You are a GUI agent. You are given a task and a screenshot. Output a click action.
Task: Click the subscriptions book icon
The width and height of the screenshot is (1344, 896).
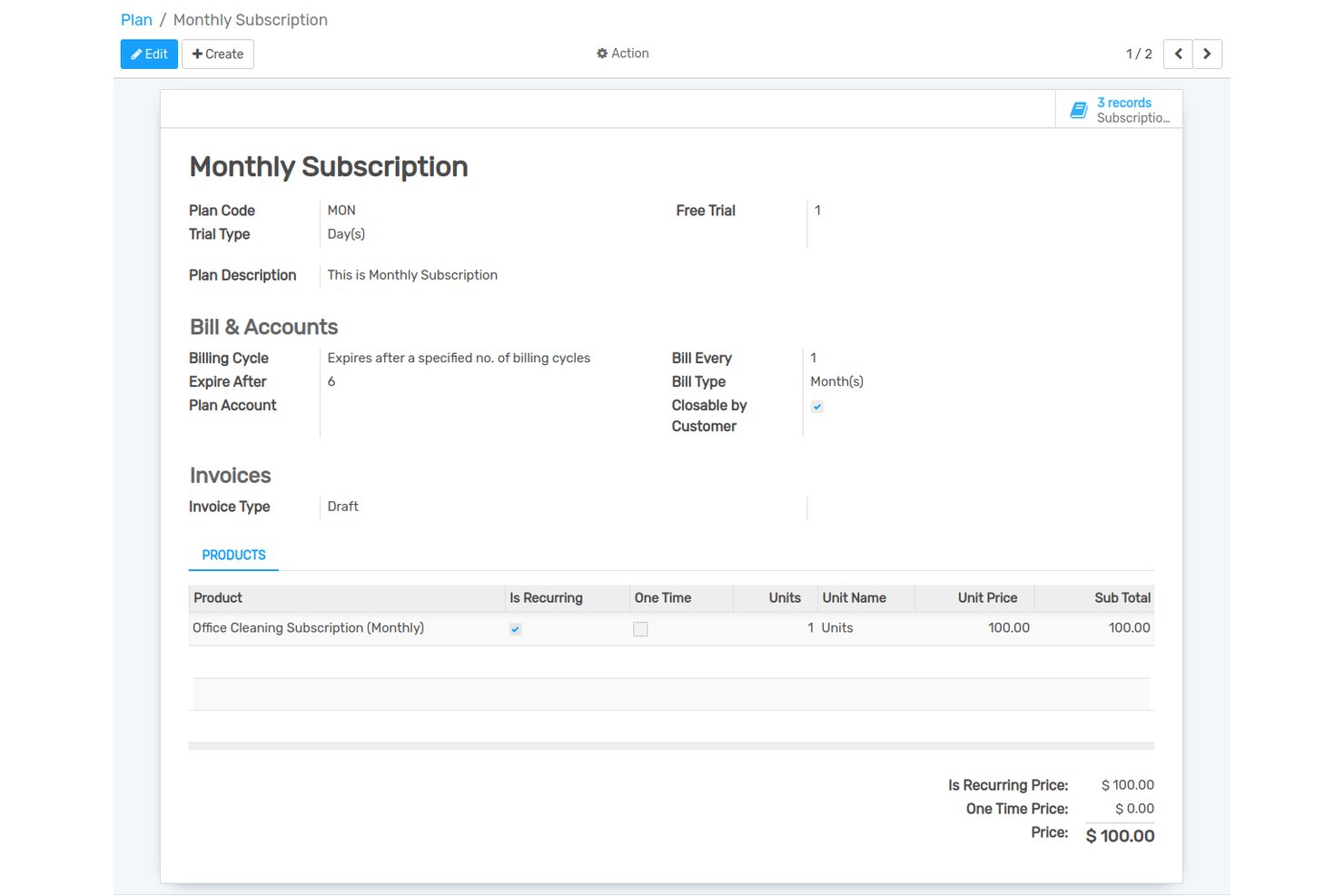tap(1079, 110)
